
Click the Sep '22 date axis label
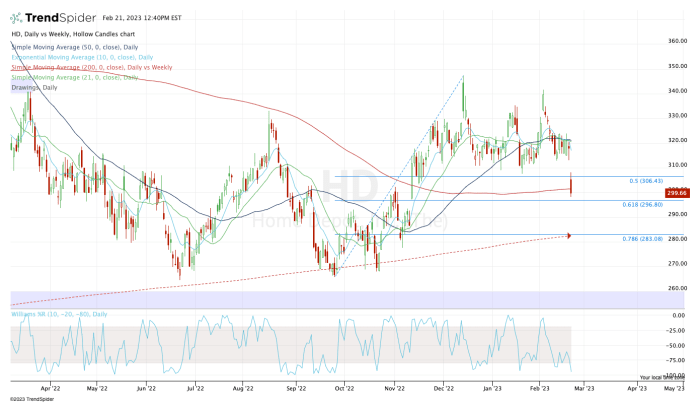(x=296, y=388)
